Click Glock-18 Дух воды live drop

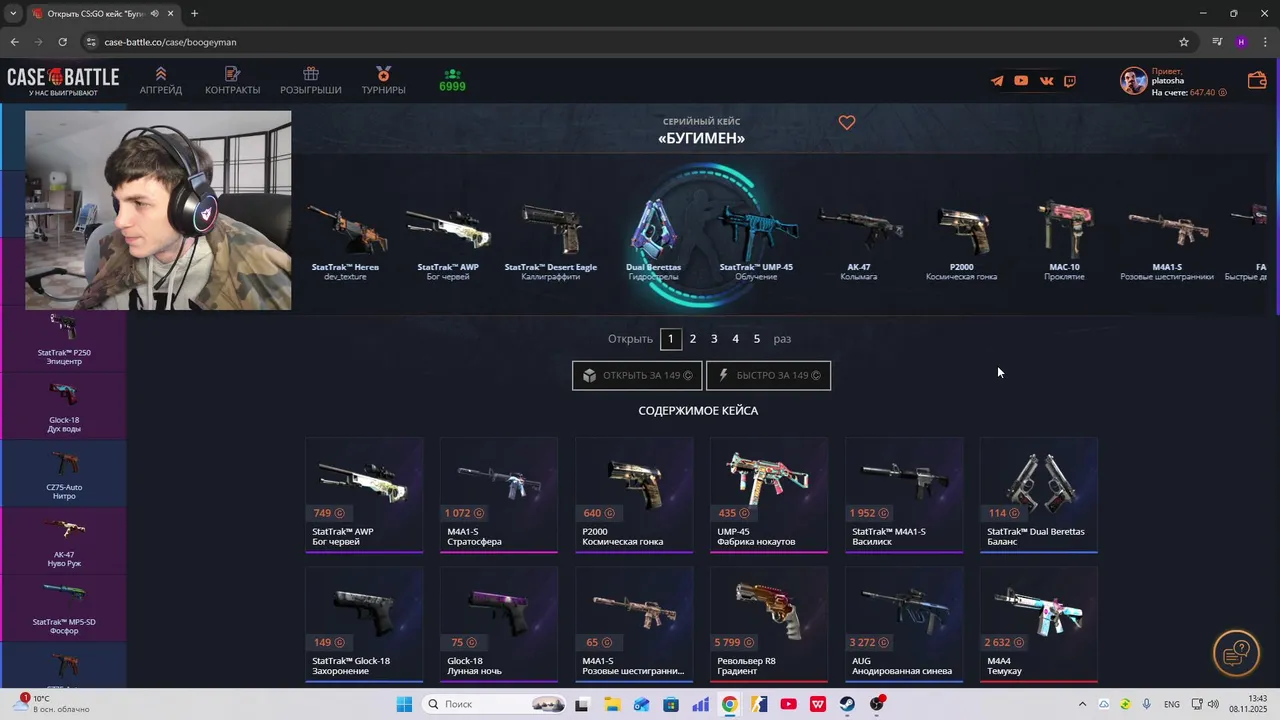[x=64, y=406]
